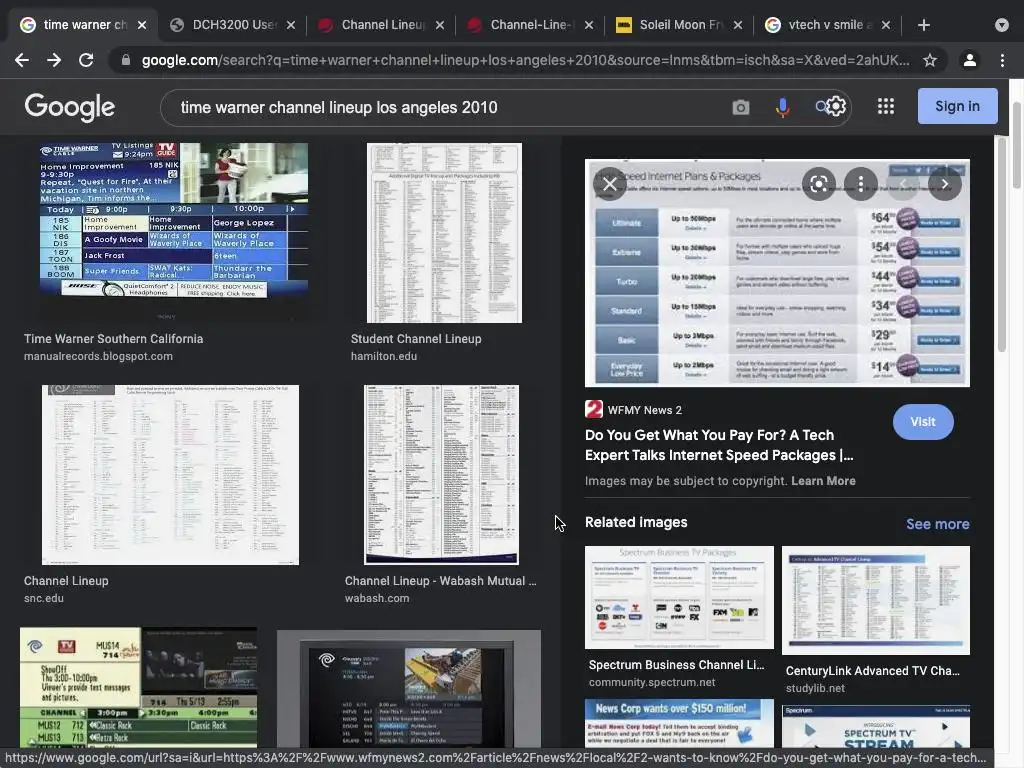Click 'Time Warner Southern California' caption
1024x768 pixels.
pos(114,339)
